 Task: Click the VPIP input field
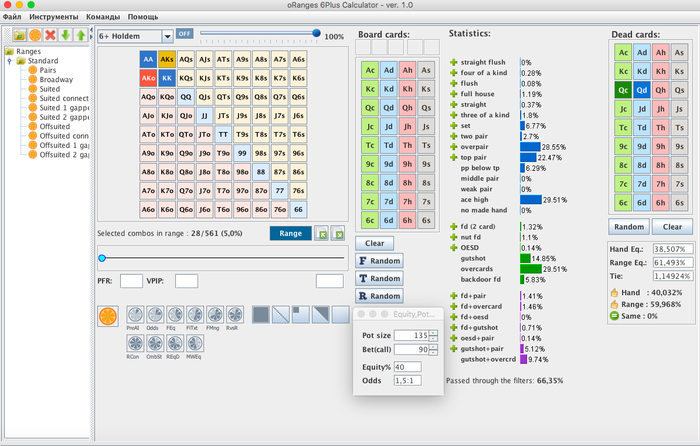click(186, 281)
